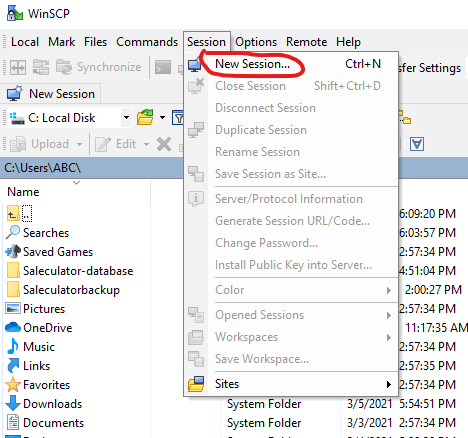Select the Downloads folder
This screenshot has height=438, width=468.
[x=44, y=404]
